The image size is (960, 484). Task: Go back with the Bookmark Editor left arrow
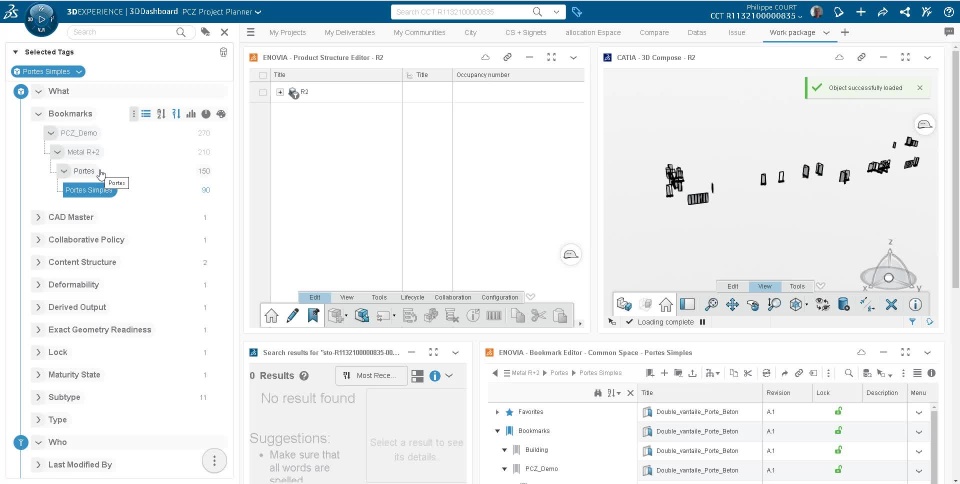495,373
